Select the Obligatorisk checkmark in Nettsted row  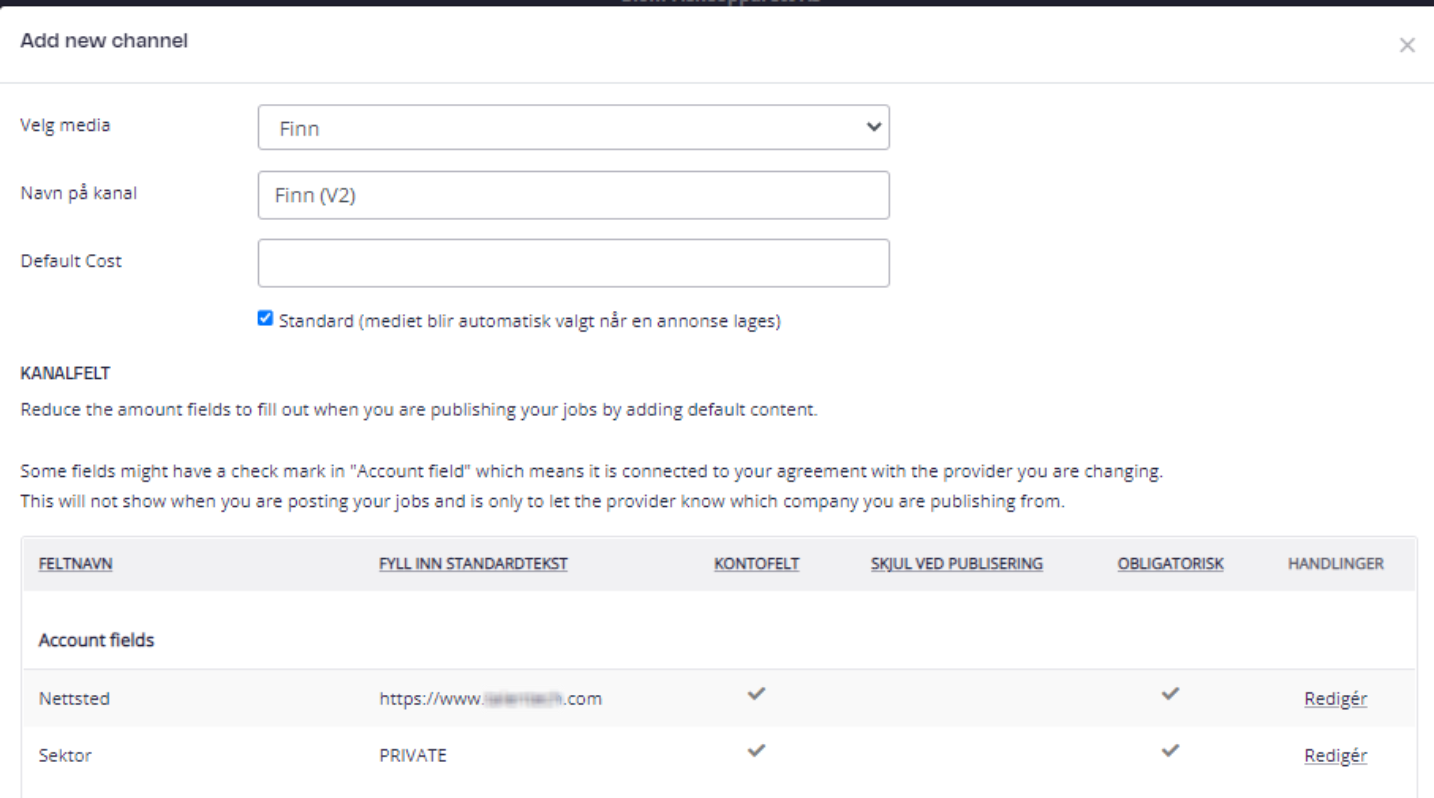point(1171,695)
